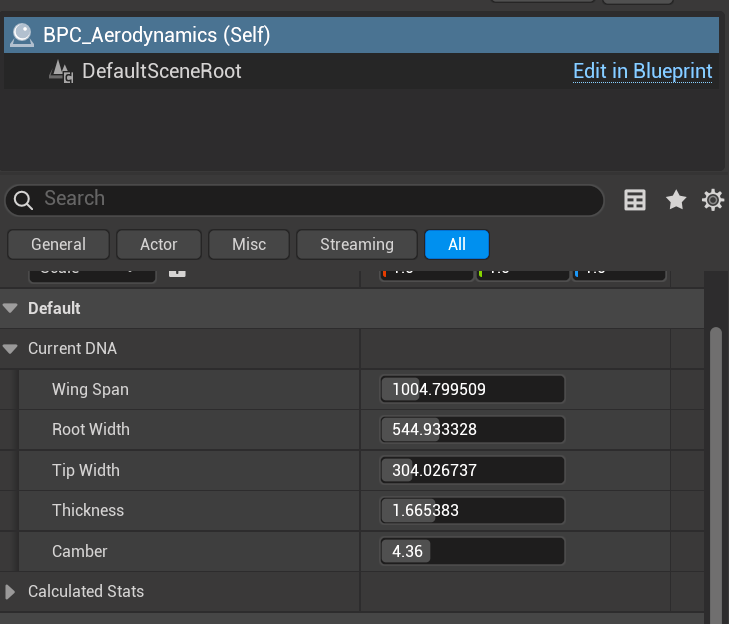Switch to the Actor filter tab
729x624 pixels.
click(159, 244)
